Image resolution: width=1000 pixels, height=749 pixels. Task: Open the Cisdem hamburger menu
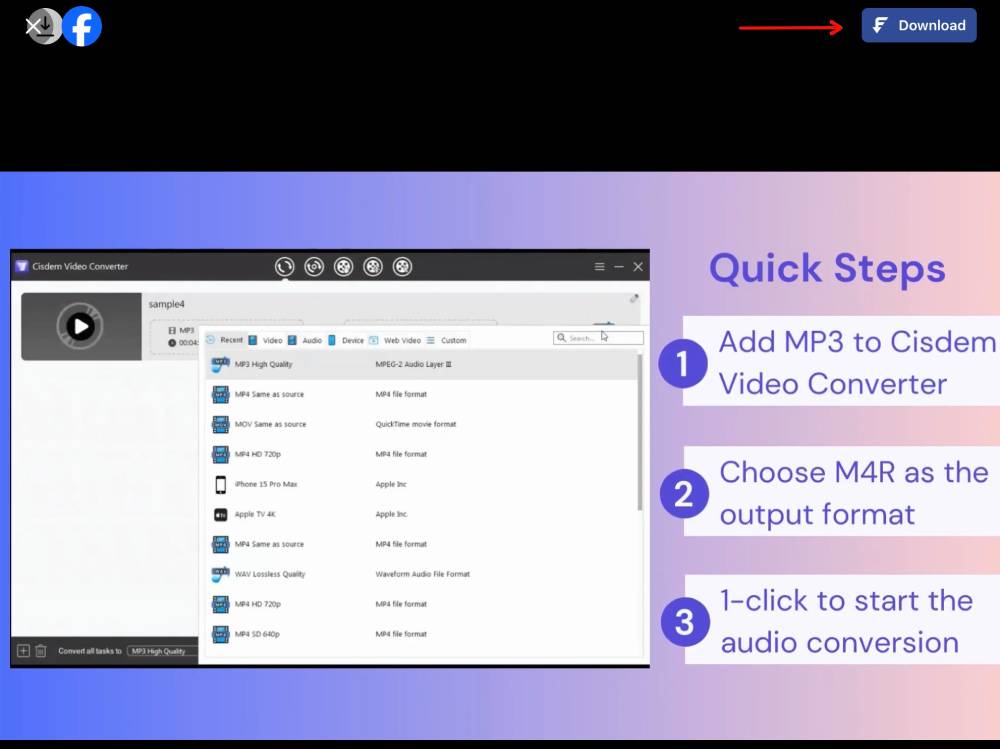[x=599, y=267]
